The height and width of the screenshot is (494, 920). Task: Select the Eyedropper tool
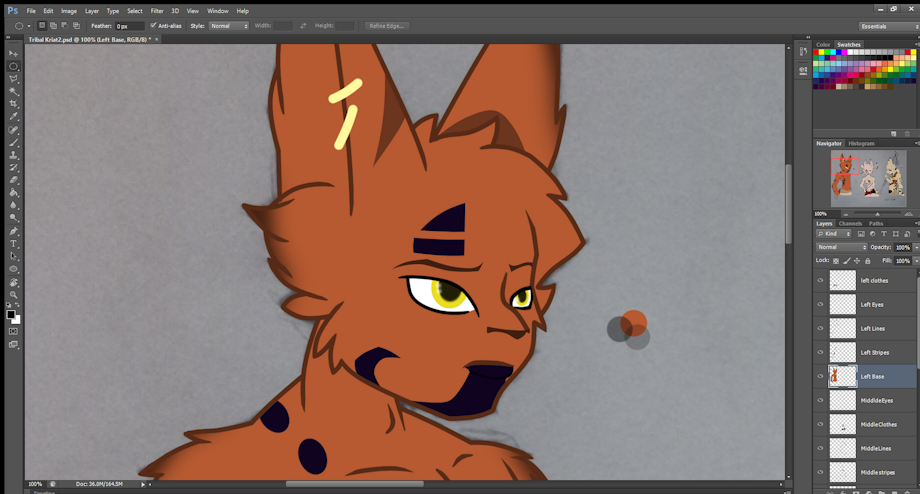[x=14, y=117]
